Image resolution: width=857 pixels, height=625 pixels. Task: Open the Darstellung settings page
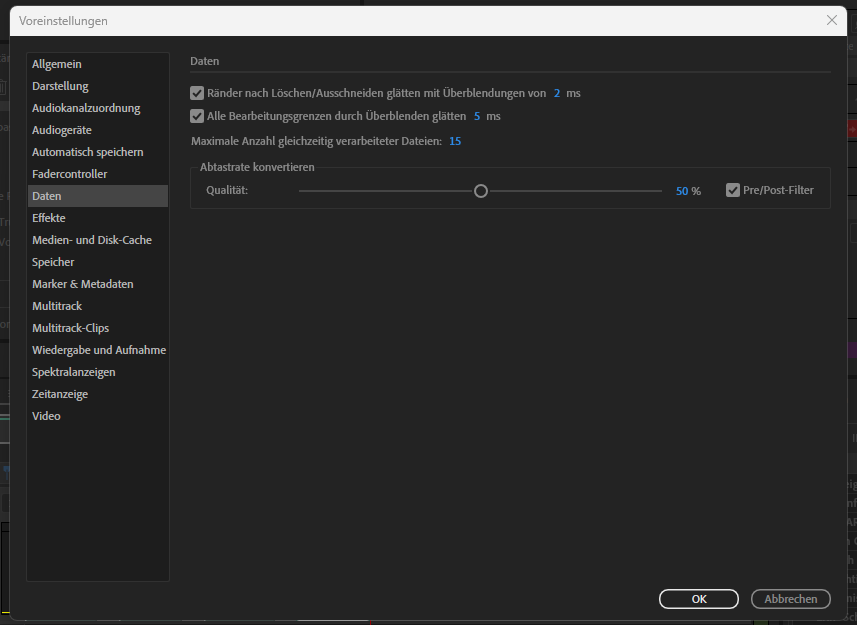(x=60, y=85)
